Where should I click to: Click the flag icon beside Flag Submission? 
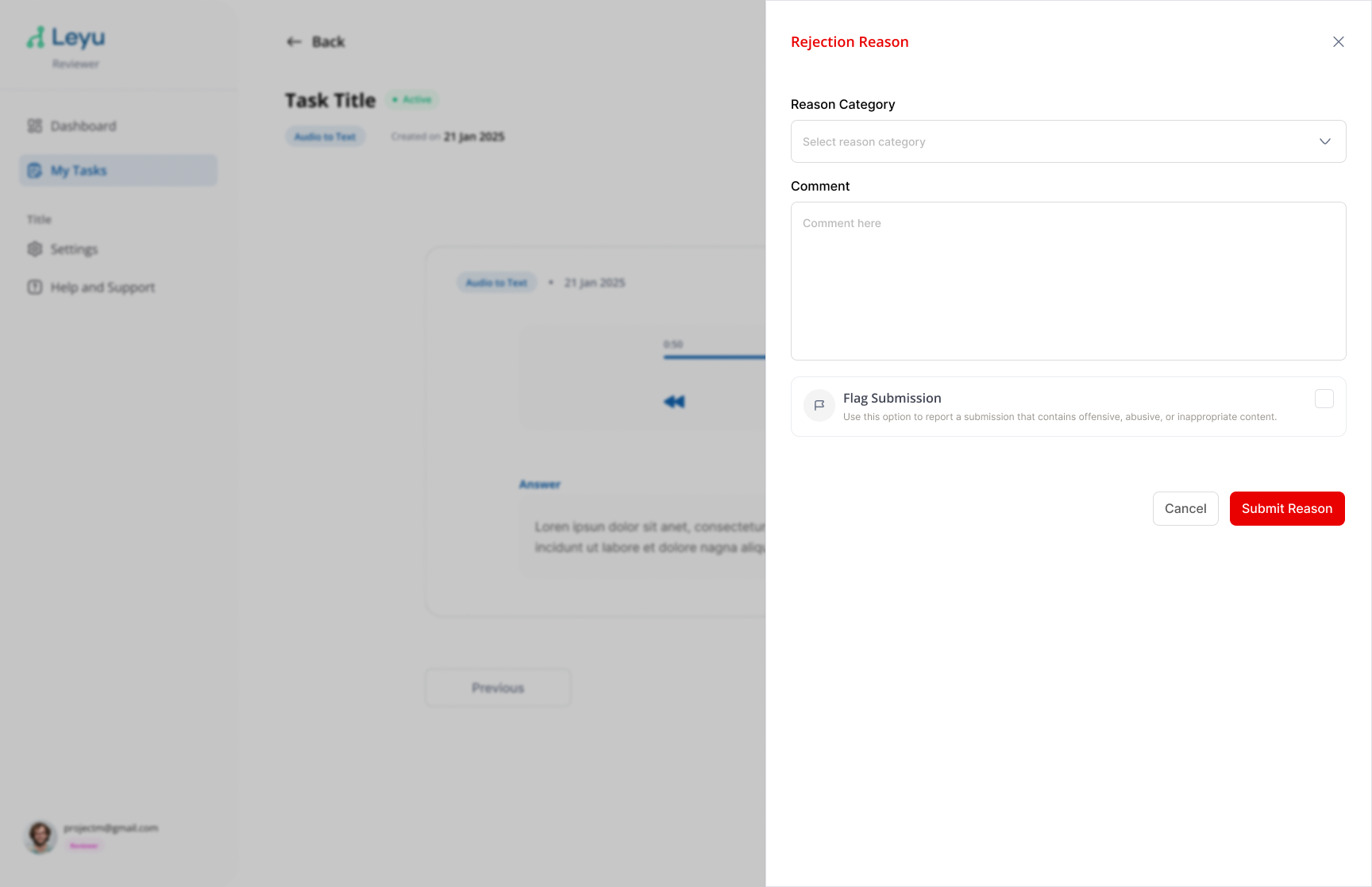coord(819,405)
